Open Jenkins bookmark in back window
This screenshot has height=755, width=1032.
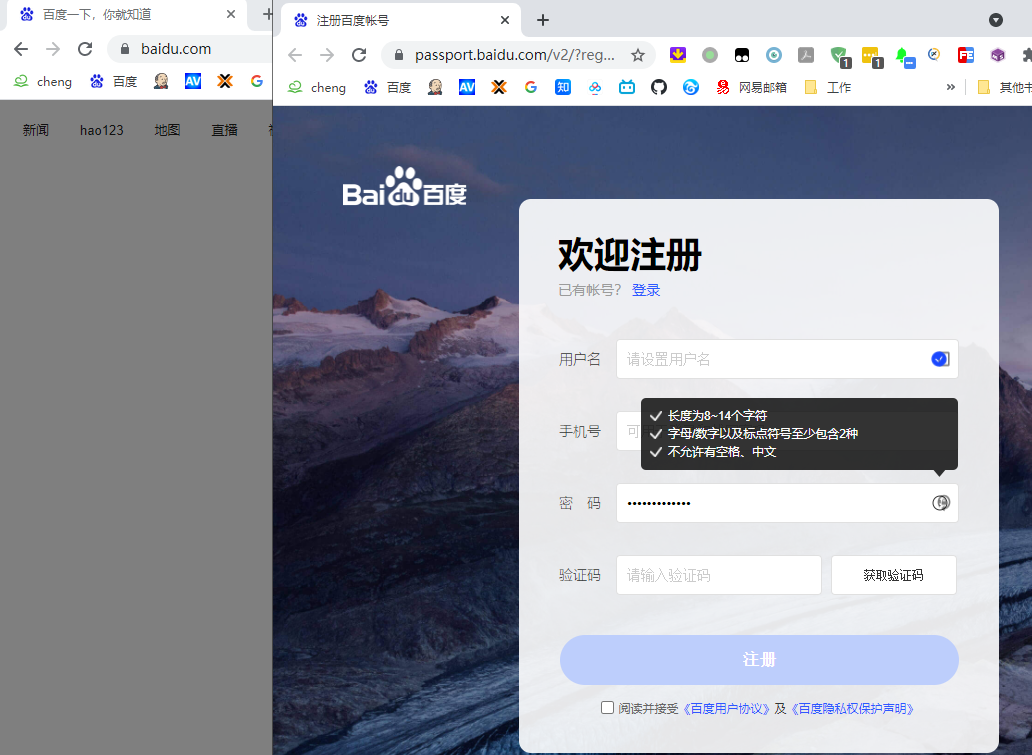161,81
